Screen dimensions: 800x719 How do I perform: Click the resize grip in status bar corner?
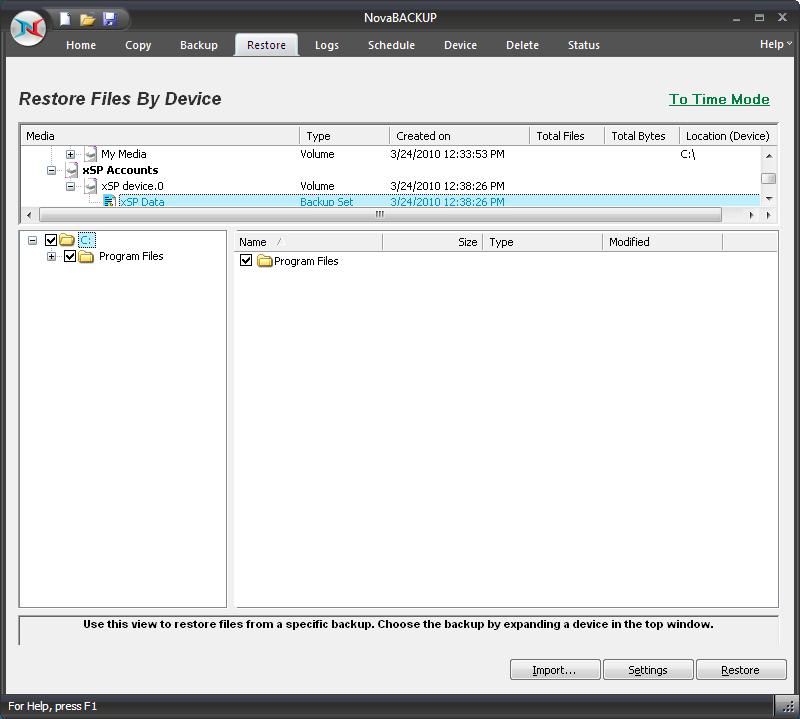click(x=789, y=706)
